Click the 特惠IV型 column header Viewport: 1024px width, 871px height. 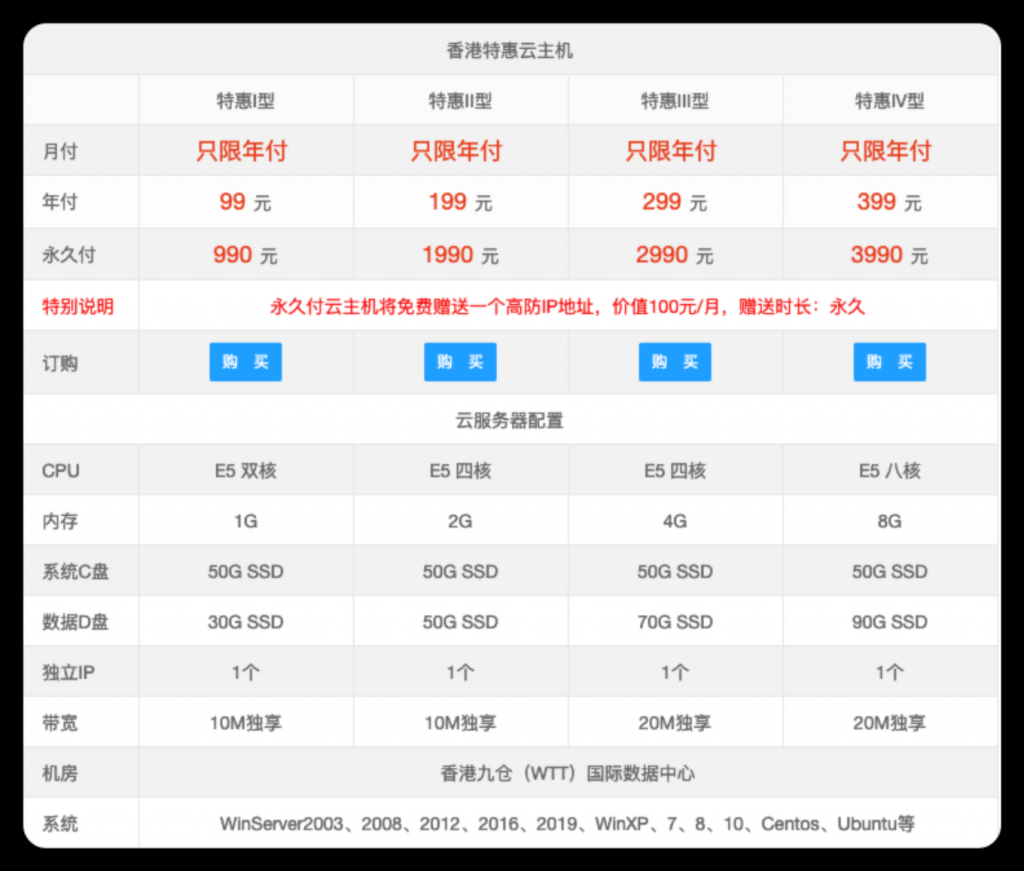click(x=889, y=101)
